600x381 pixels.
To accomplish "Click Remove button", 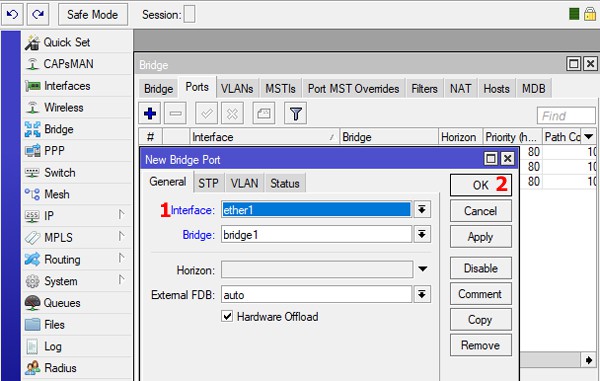I will [x=481, y=345].
